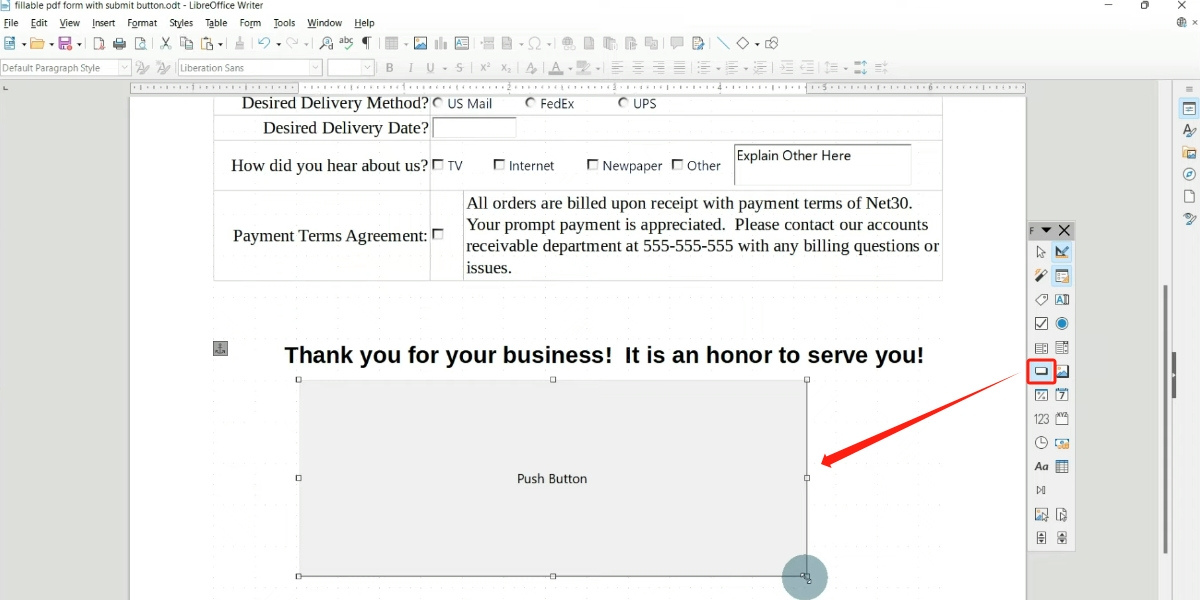Check the Payment Terms Agreement checkbox

click(438, 234)
